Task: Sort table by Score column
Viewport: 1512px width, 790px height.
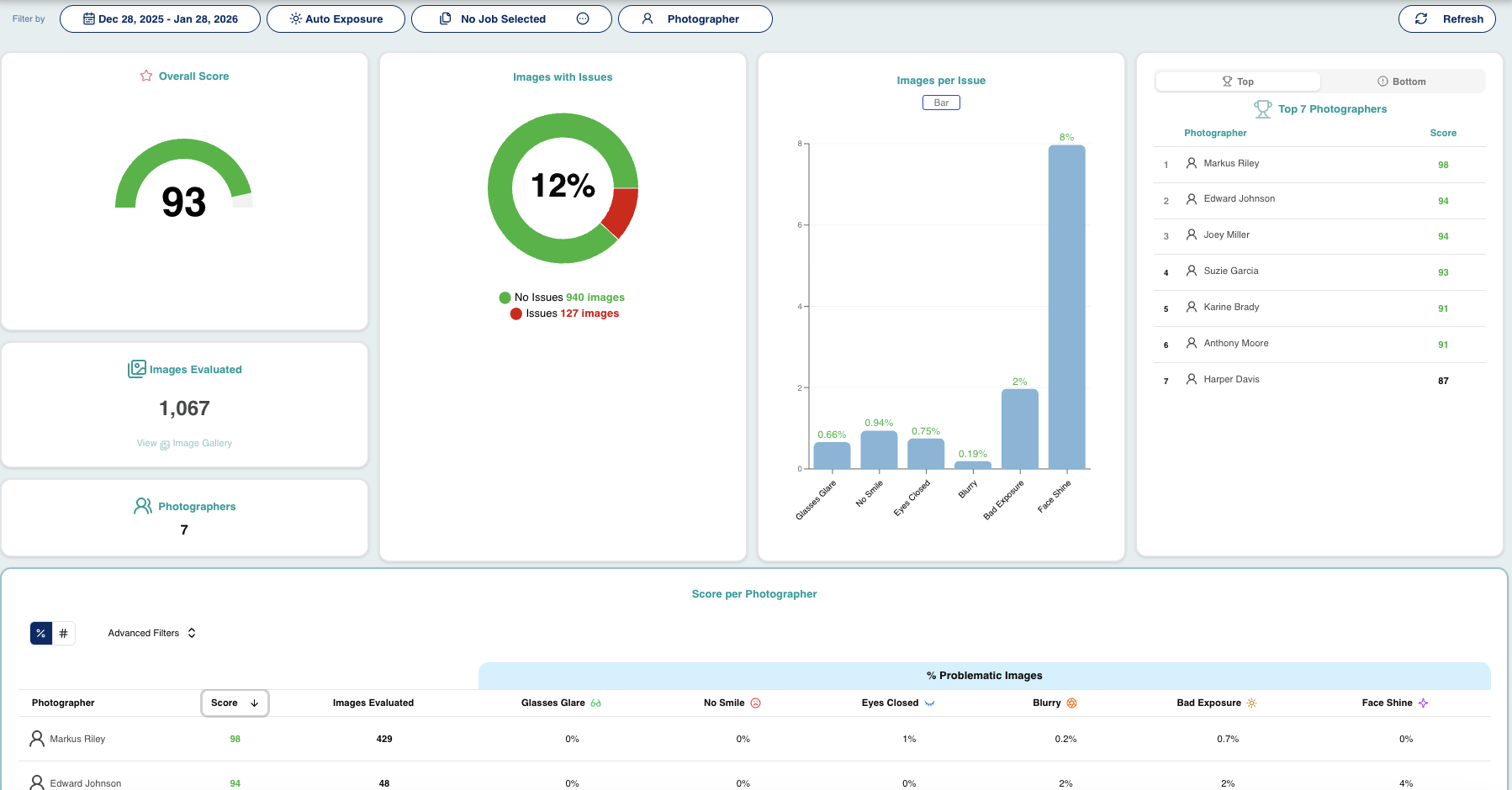Action: coord(235,703)
